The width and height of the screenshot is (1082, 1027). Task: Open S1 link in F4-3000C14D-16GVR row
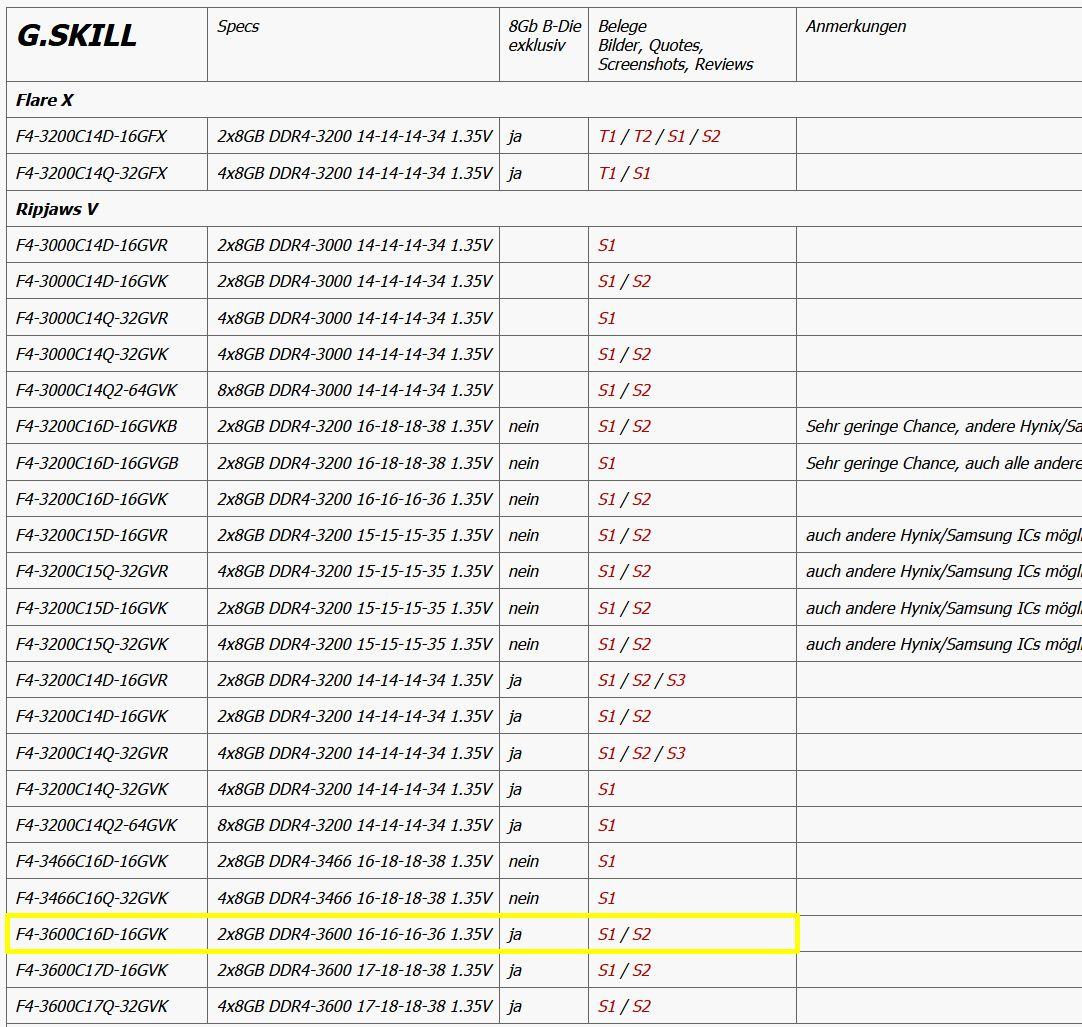point(607,245)
